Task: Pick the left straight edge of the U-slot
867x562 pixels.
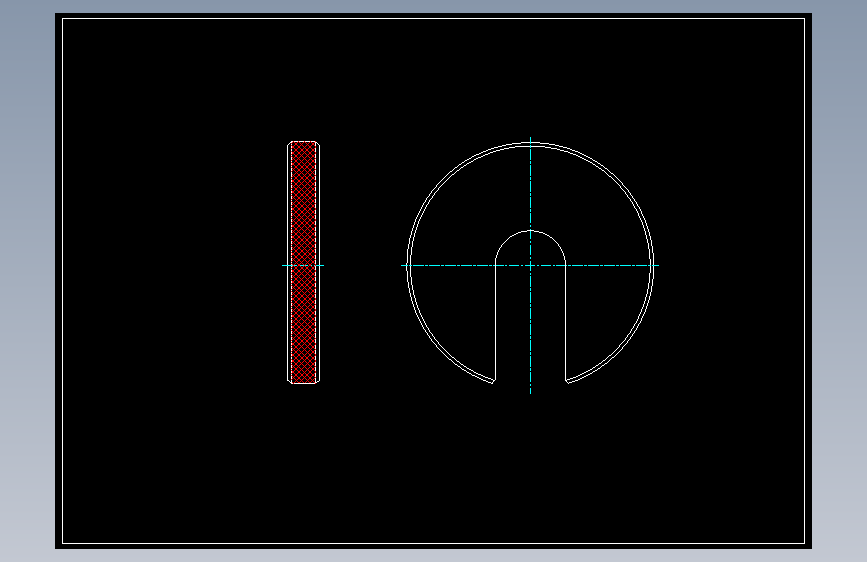Action: coord(495,321)
